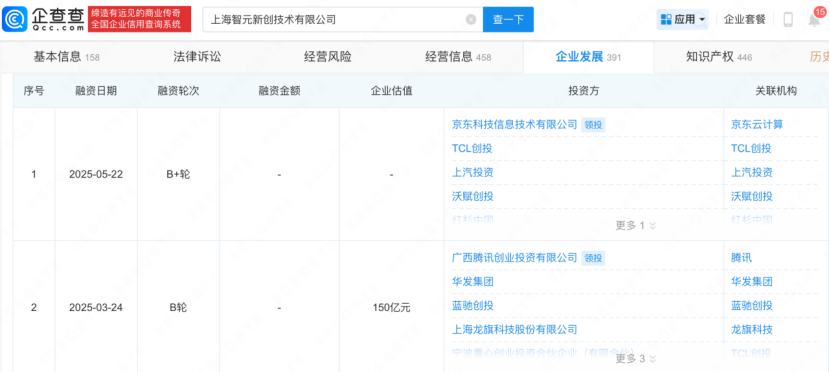Expand 更多 1 investors in first row
Viewport: 830px width, 372px height.
(x=636, y=226)
